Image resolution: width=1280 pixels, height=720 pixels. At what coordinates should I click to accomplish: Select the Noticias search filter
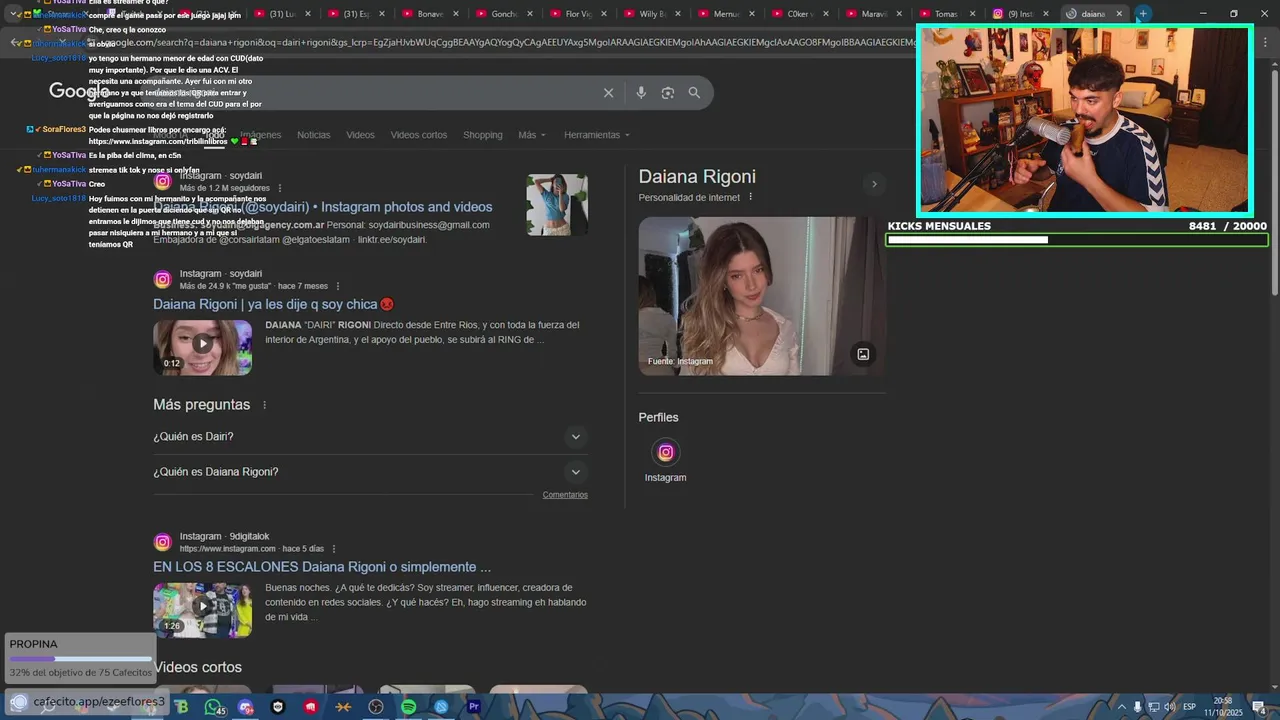tap(313, 135)
